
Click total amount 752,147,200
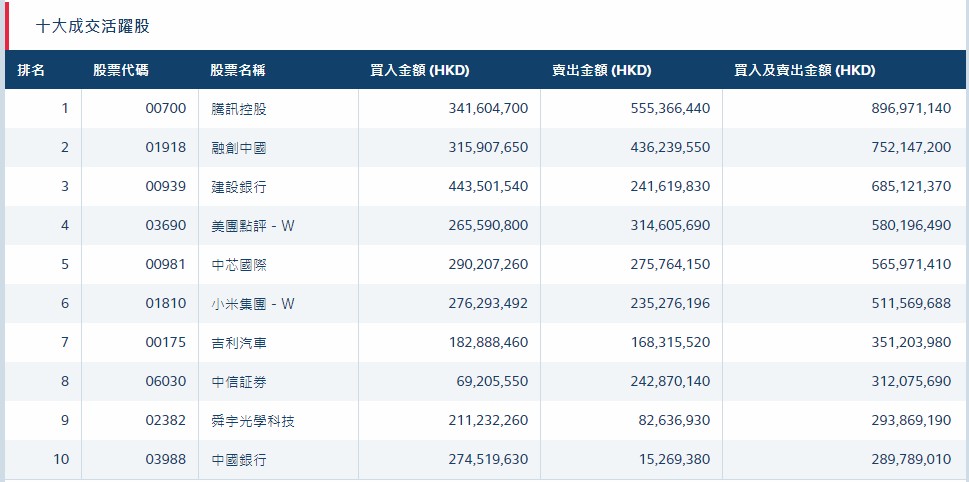pyautogui.click(x=912, y=148)
